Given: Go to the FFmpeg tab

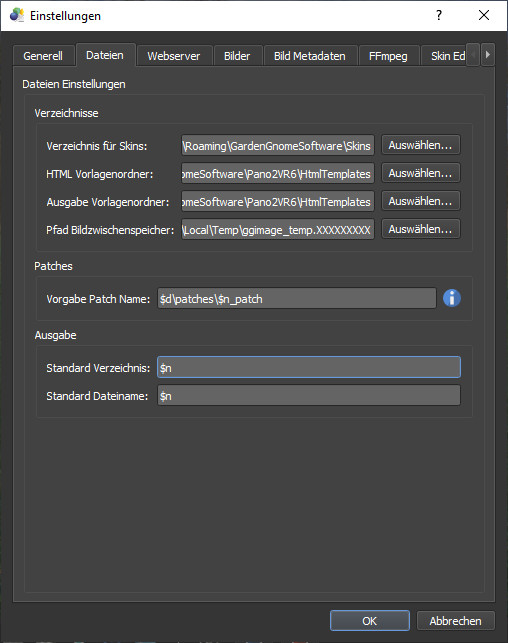Looking at the screenshot, I should (388, 56).
